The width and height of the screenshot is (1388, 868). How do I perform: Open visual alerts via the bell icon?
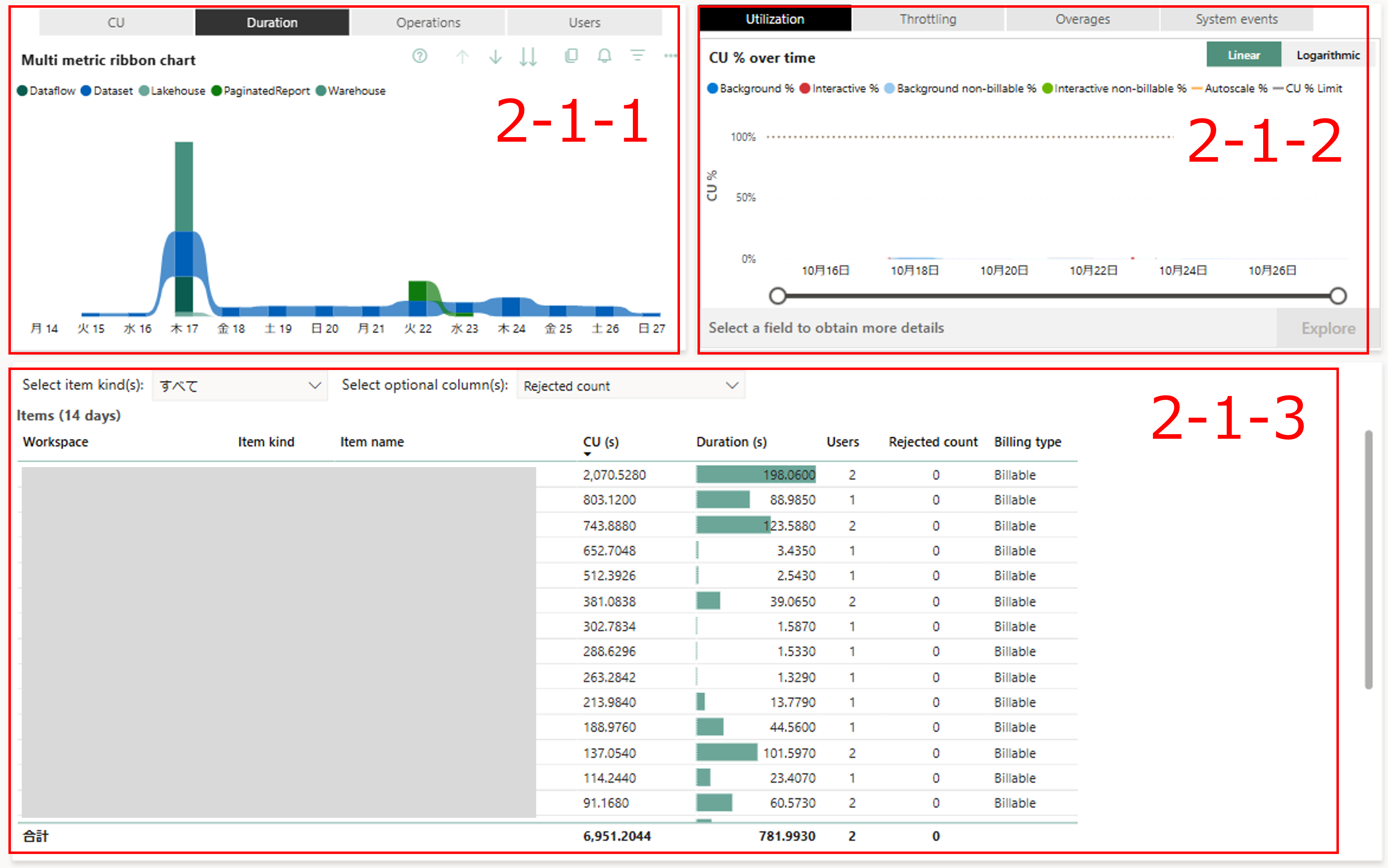604,56
